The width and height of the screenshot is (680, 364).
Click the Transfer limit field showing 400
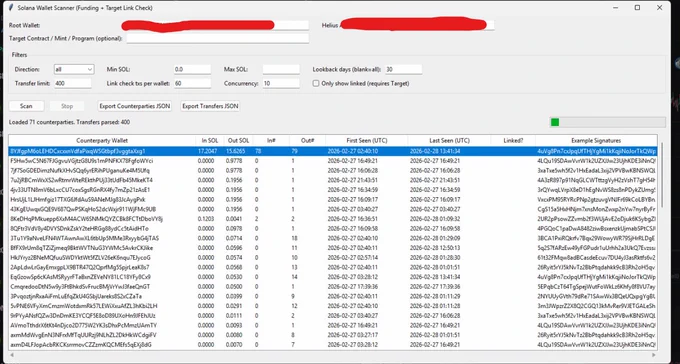73,83
